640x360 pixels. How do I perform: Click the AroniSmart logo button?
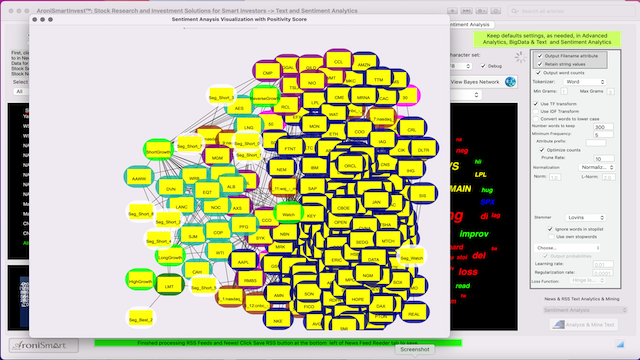pyautogui.click(x=43, y=345)
